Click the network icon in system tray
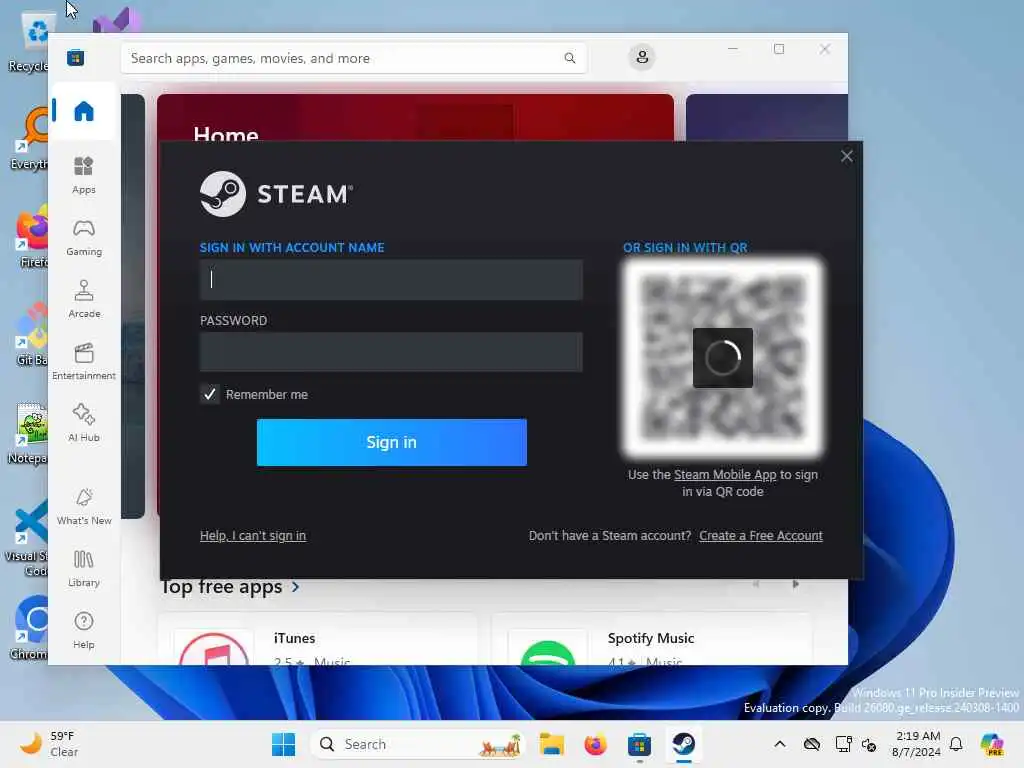The width and height of the screenshot is (1024, 768). point(843,744)
